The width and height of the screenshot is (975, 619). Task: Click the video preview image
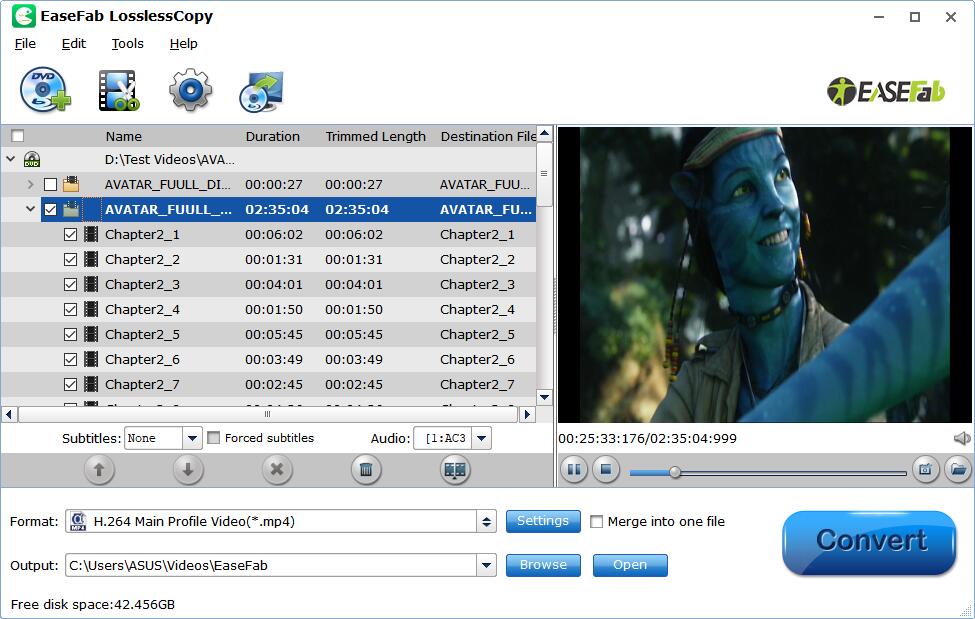click(x=764, y=274)
